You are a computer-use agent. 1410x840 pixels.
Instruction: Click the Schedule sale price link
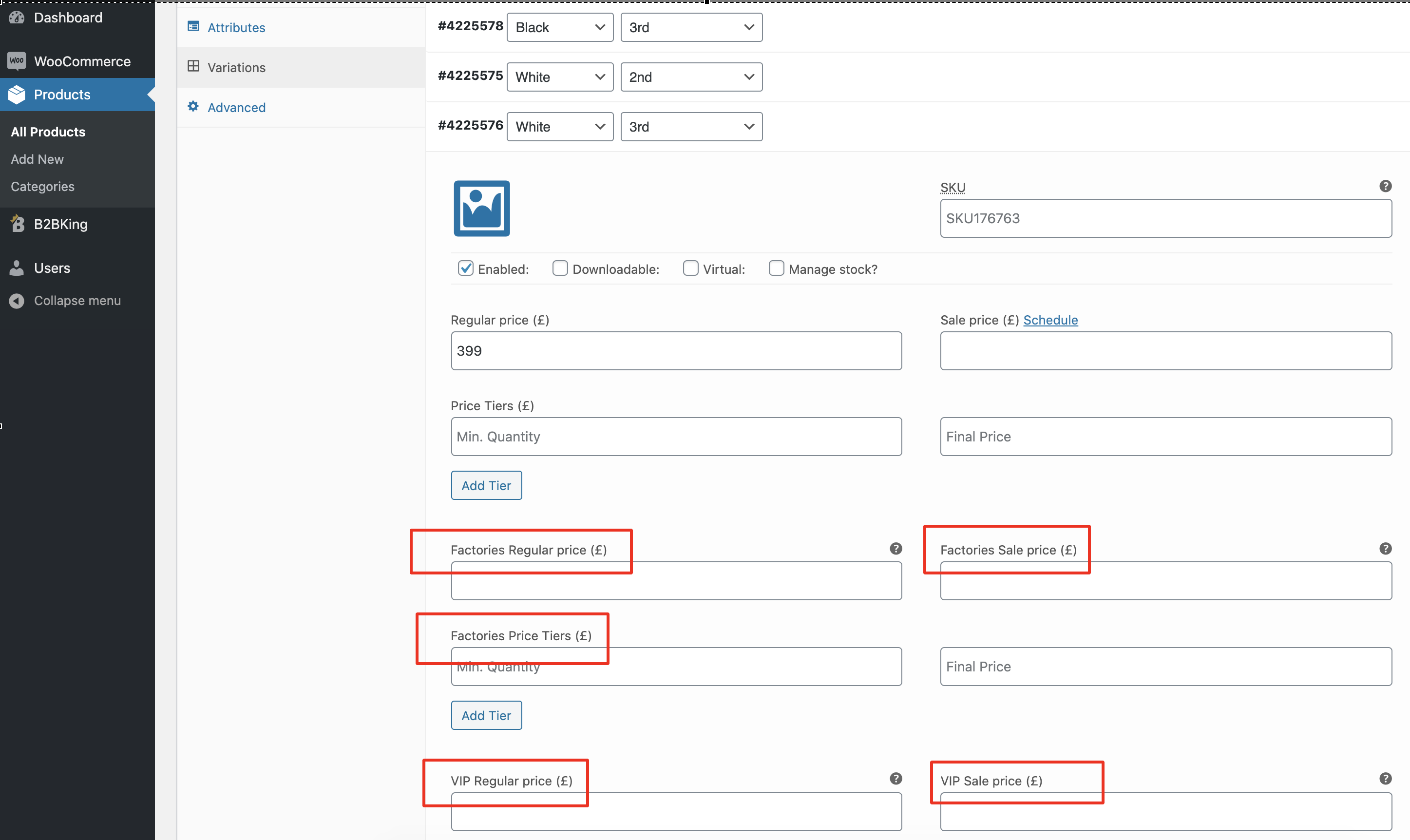point(1050,320)
